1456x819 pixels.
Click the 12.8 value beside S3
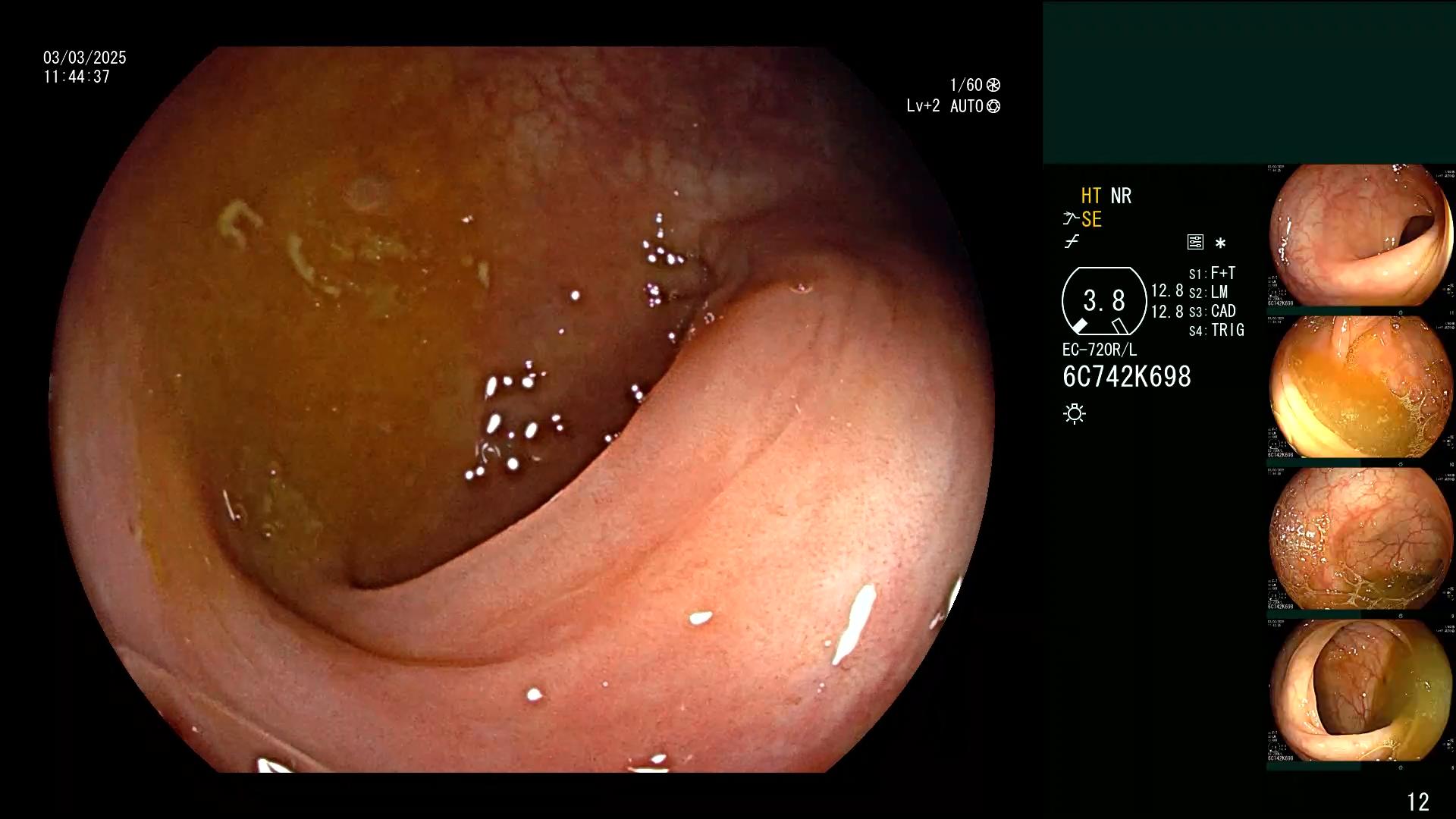point(1167,312)
